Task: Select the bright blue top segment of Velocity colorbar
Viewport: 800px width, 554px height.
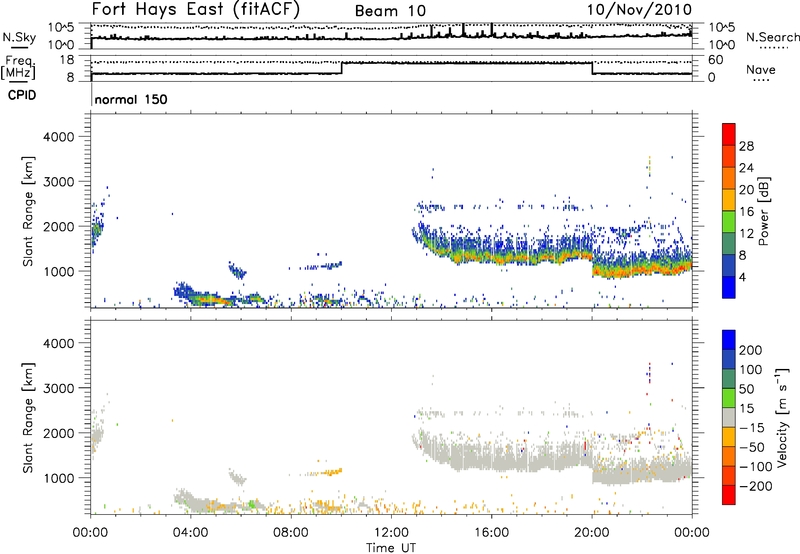Action: coord(729,340)
